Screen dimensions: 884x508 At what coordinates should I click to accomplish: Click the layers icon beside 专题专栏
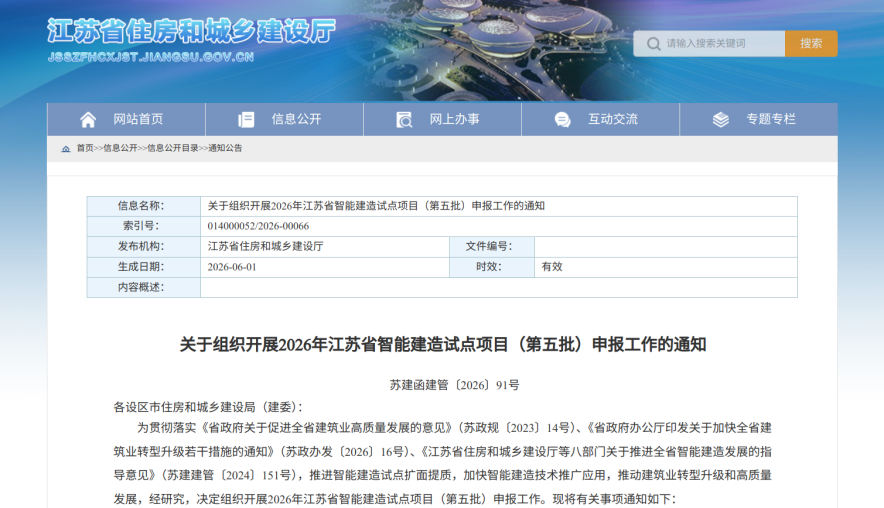click(721, 120)
